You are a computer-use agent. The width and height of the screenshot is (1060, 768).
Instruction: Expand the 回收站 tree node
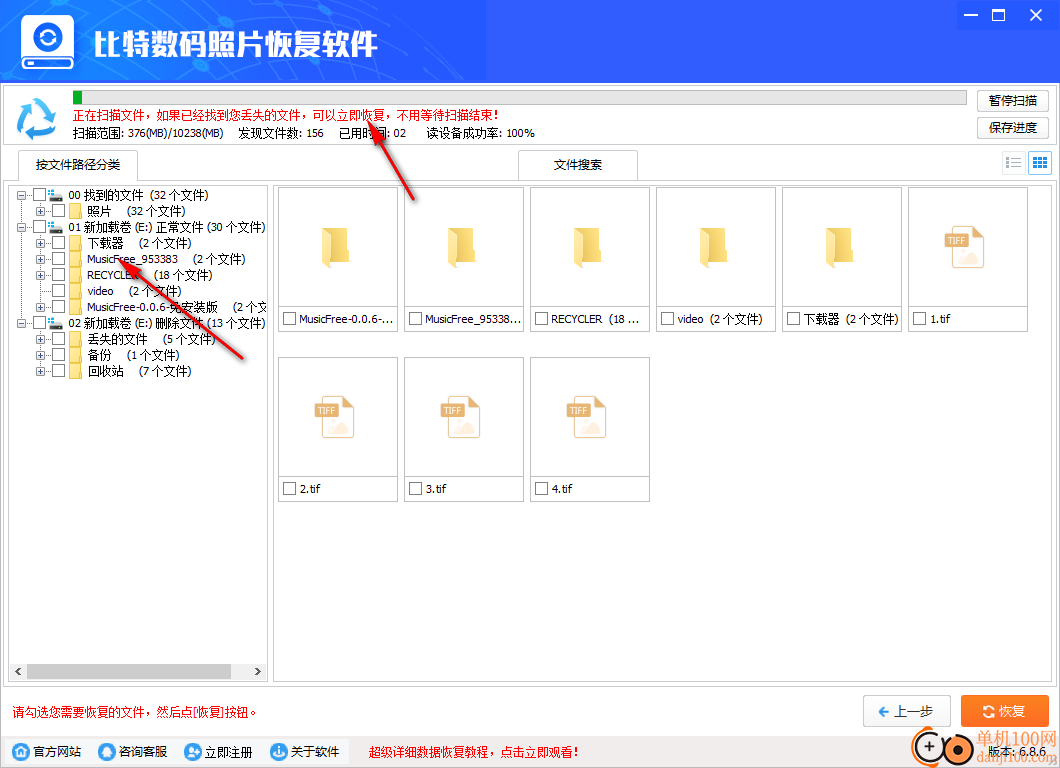[41, 371]
